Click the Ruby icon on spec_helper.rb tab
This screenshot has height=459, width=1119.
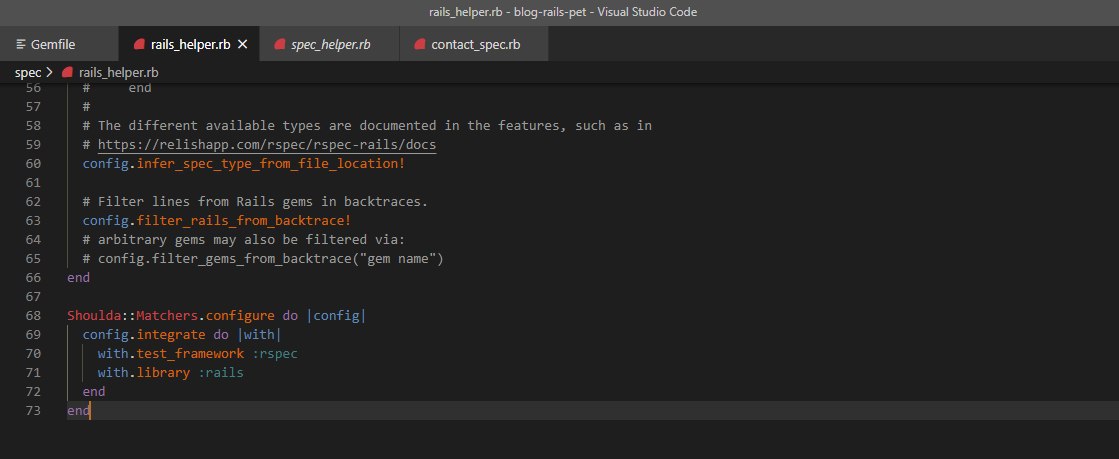(x=280, y=44)
